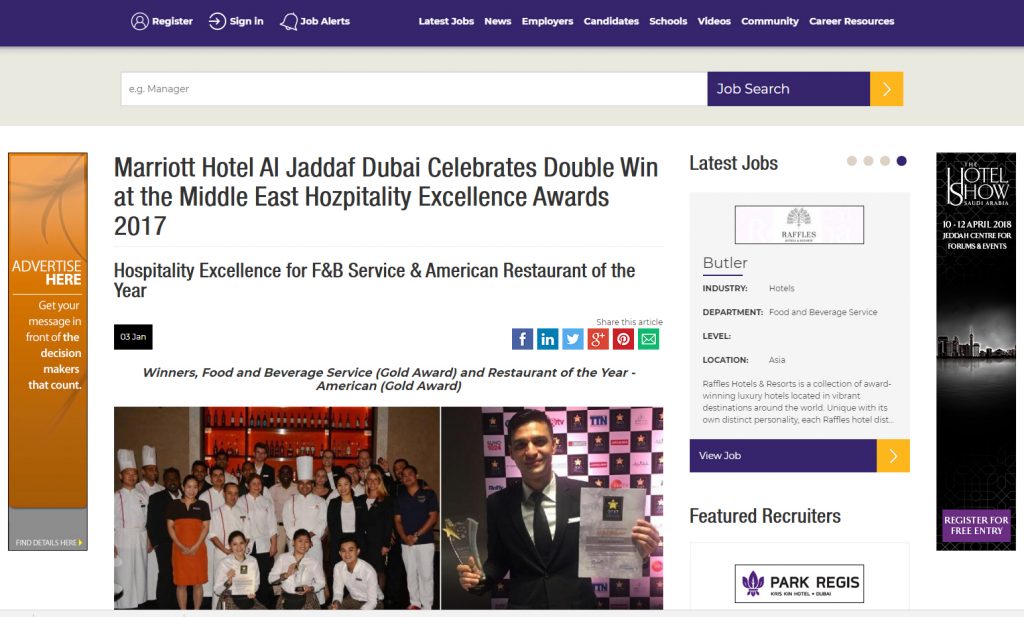Click the italic Winners caption text
The image size is (1024, 617).
tap(389, 379)
